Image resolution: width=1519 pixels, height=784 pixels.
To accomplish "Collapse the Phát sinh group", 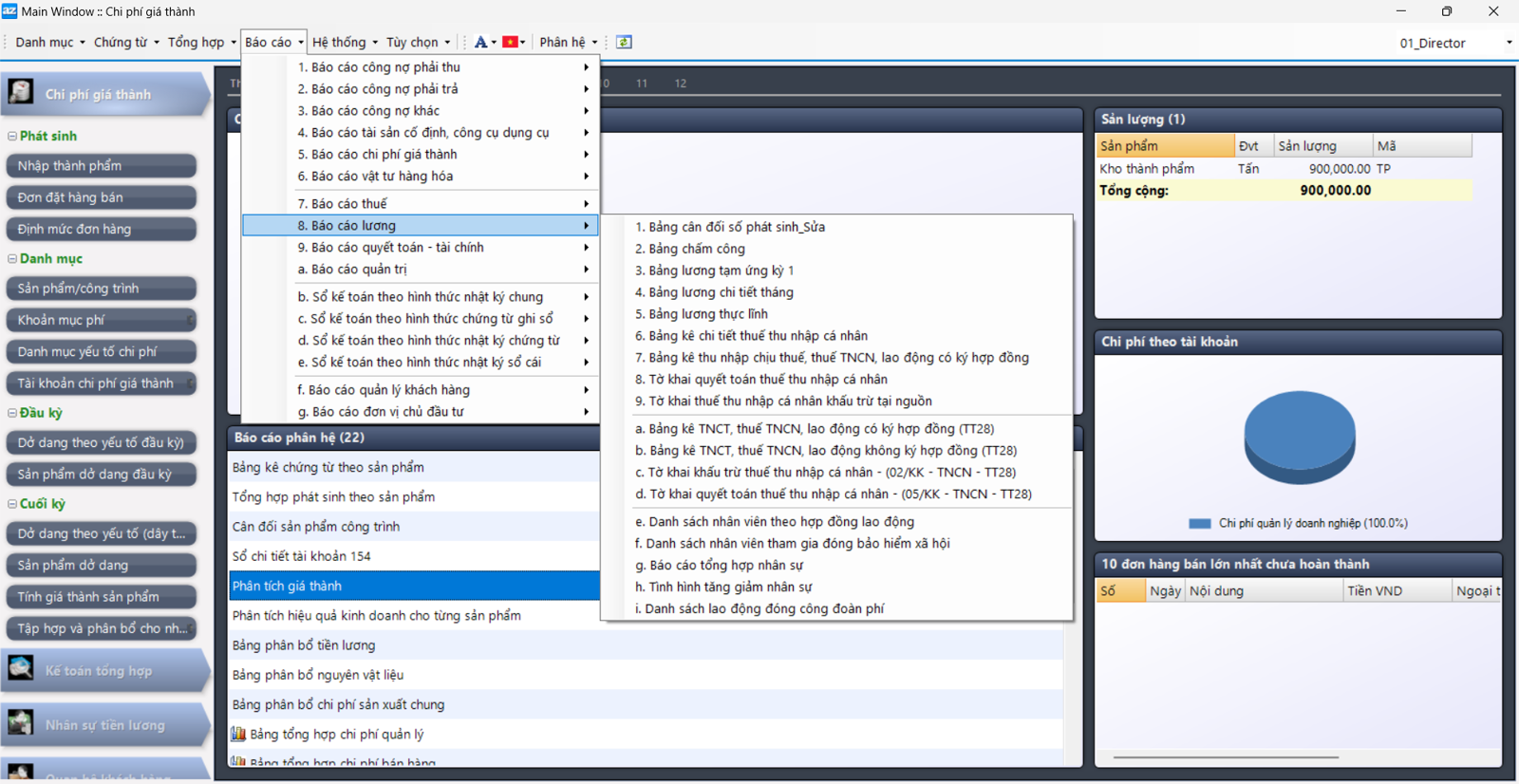I will pyautogui.click(x=12, y=137).
